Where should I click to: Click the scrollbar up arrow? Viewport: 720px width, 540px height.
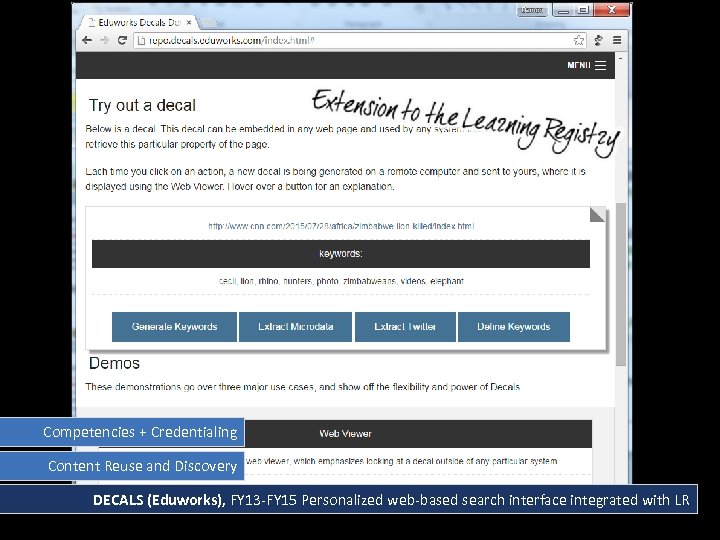tap(621, 59)
